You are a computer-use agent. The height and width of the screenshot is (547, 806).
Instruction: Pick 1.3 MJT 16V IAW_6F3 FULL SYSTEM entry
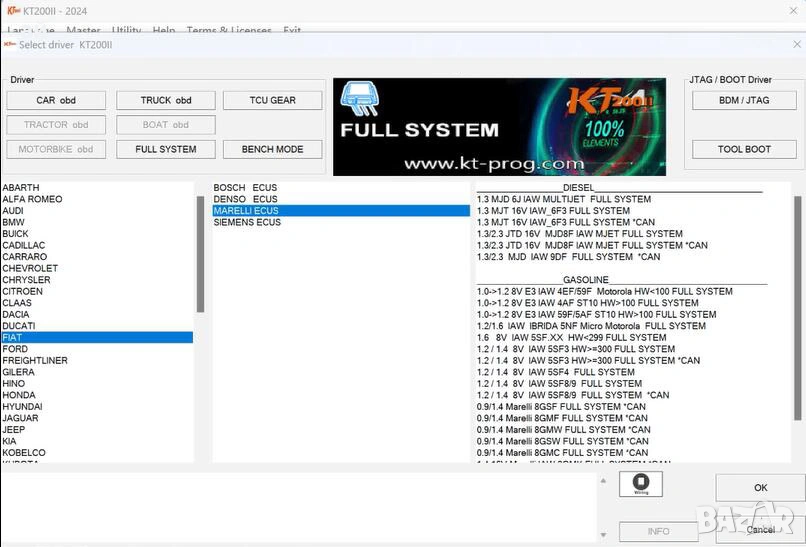pos(553,211)
